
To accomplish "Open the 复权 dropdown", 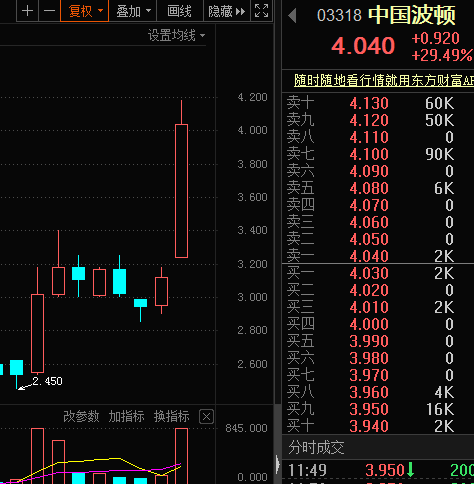I will pyautogui.click(x=85, y=11).
